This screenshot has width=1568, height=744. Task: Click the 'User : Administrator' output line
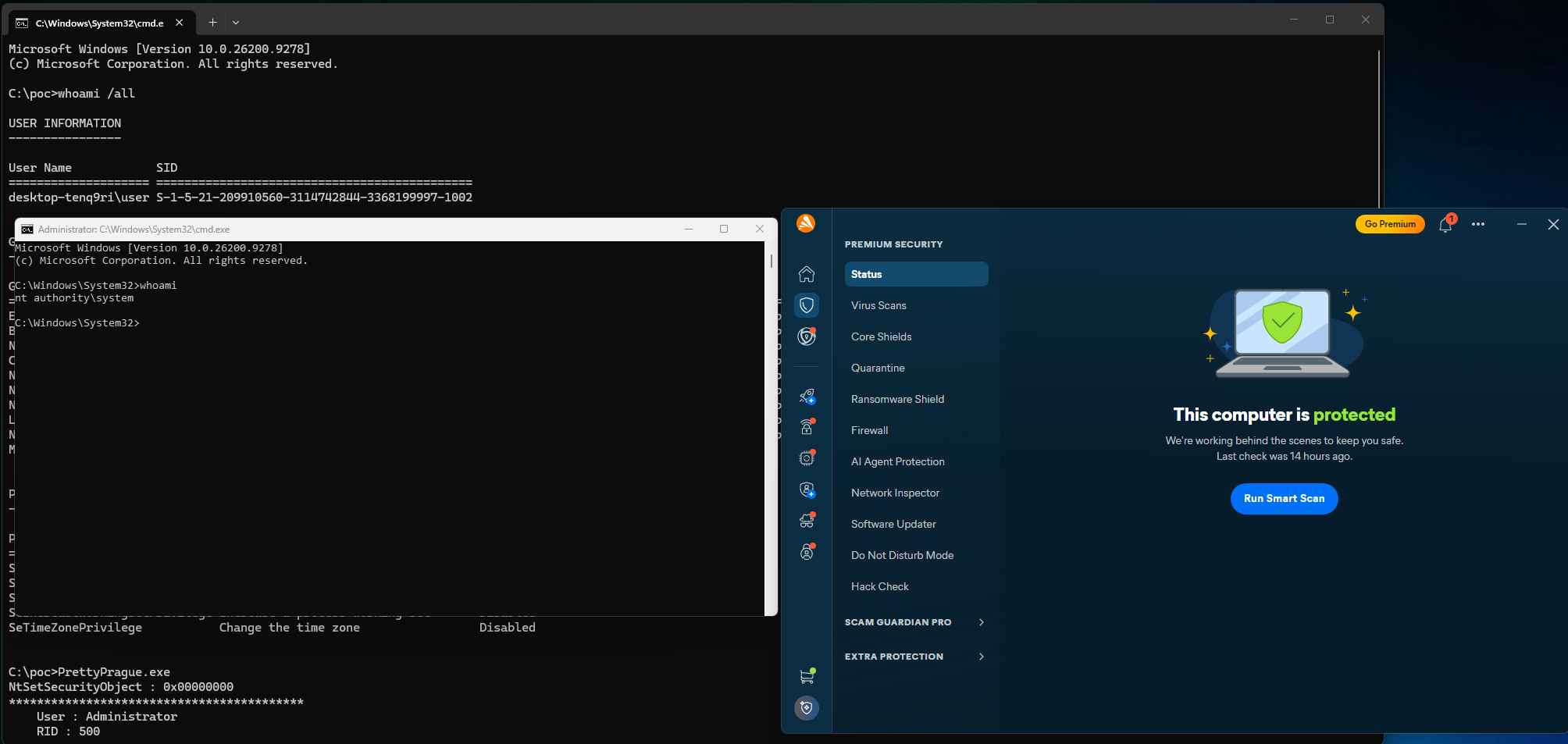[x=107, y=717]
